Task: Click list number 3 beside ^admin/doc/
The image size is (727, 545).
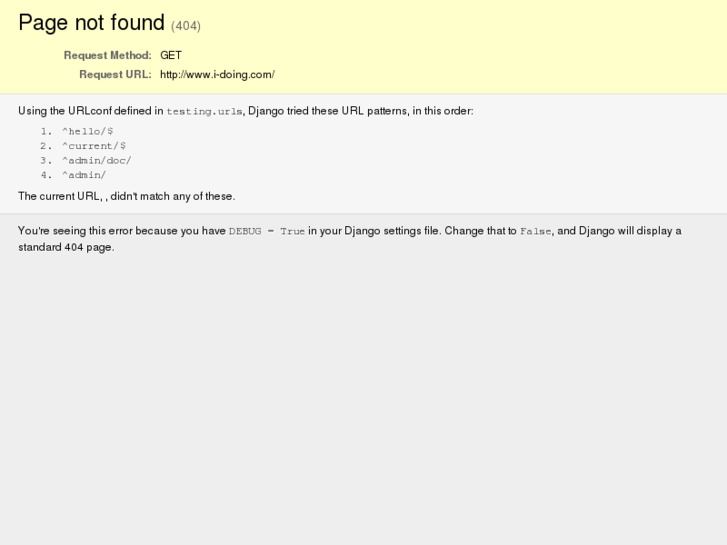Action: tap(45, 160)
